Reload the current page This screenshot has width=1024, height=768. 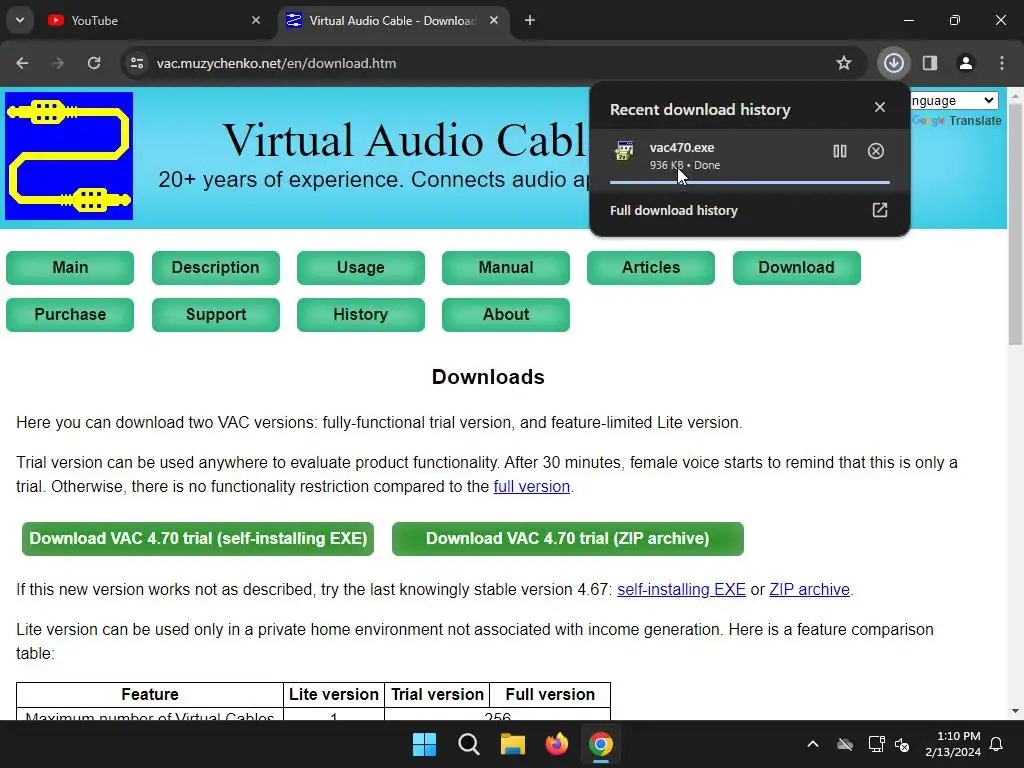[x=94, y=63]
